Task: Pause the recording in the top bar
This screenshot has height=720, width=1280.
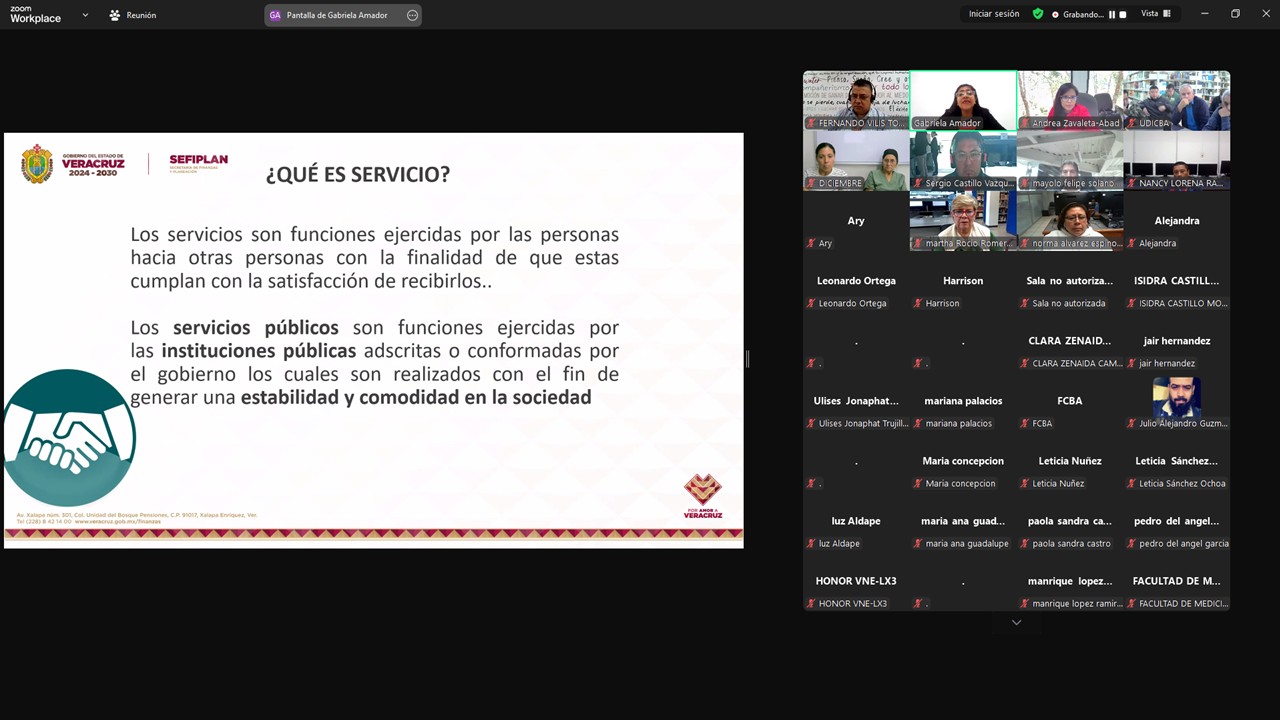Action: pyautogui.click(x=1112, y=15)
